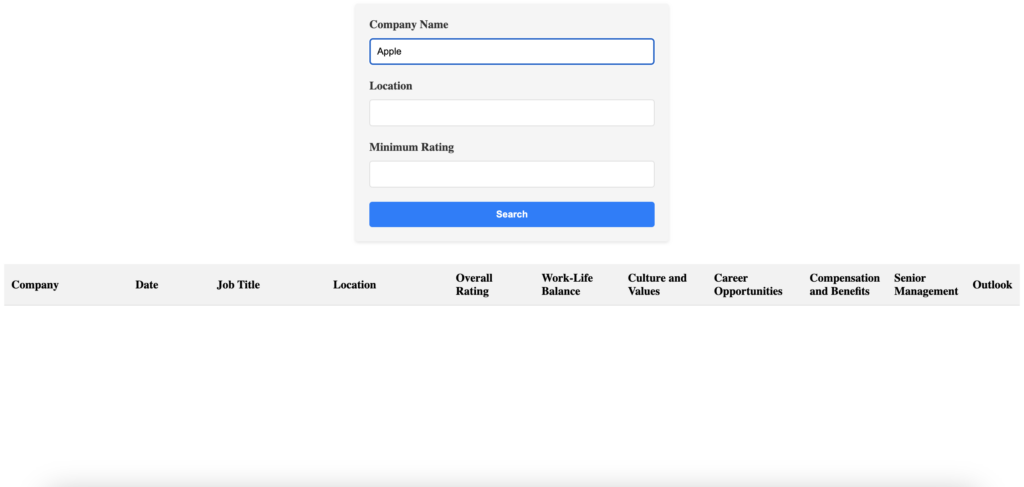Click the Senior Management column header
The width and height of the screenshot is (1024, 487).
coord(925,285)
